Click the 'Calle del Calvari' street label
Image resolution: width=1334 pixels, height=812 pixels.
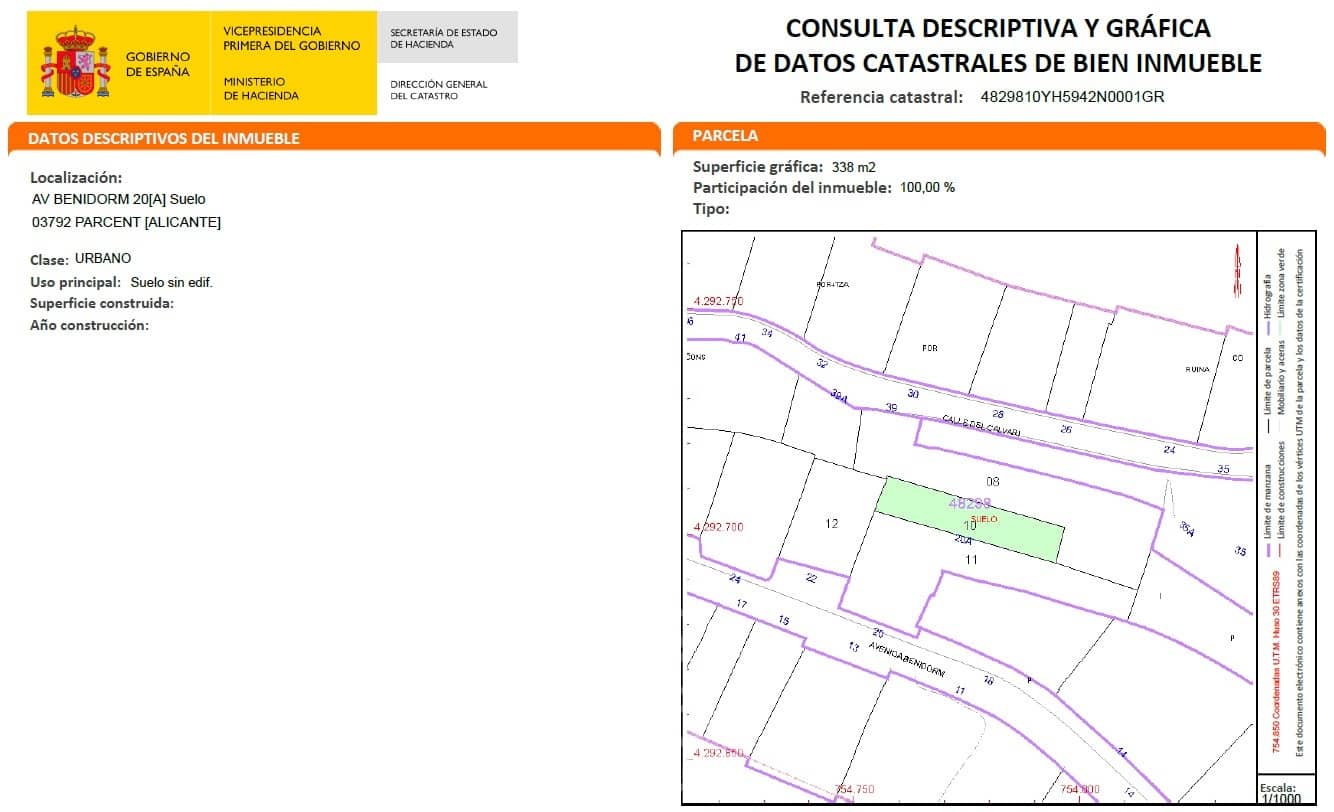click(x=980, y=424)
